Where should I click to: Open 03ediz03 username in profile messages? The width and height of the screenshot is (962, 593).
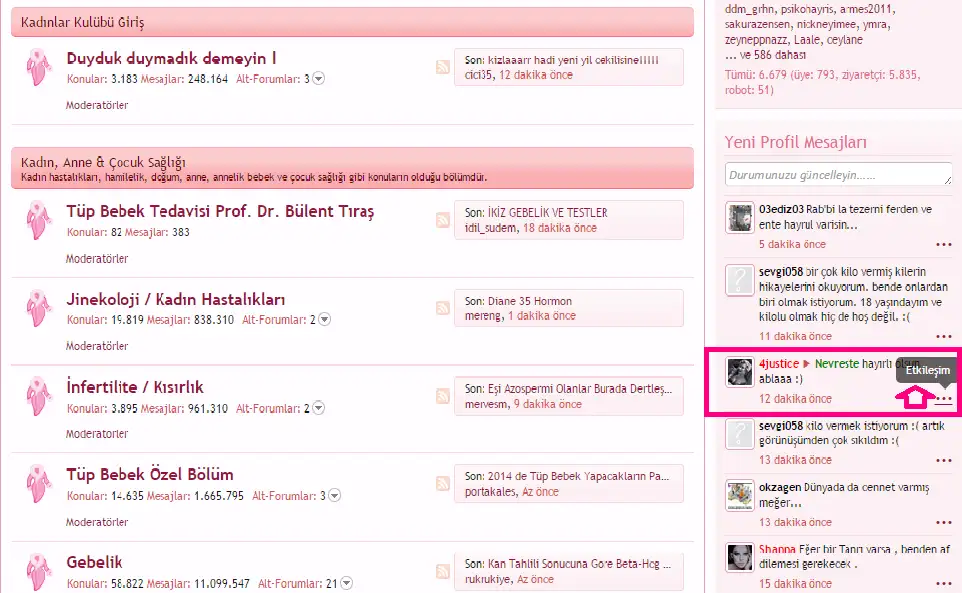(x=781, y=209)
